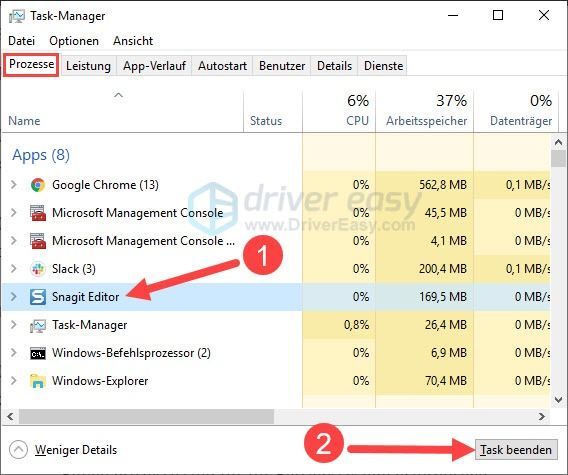Maximize the Task-Manager window
This screenshot has width=568, height=475.
point(498,15)
